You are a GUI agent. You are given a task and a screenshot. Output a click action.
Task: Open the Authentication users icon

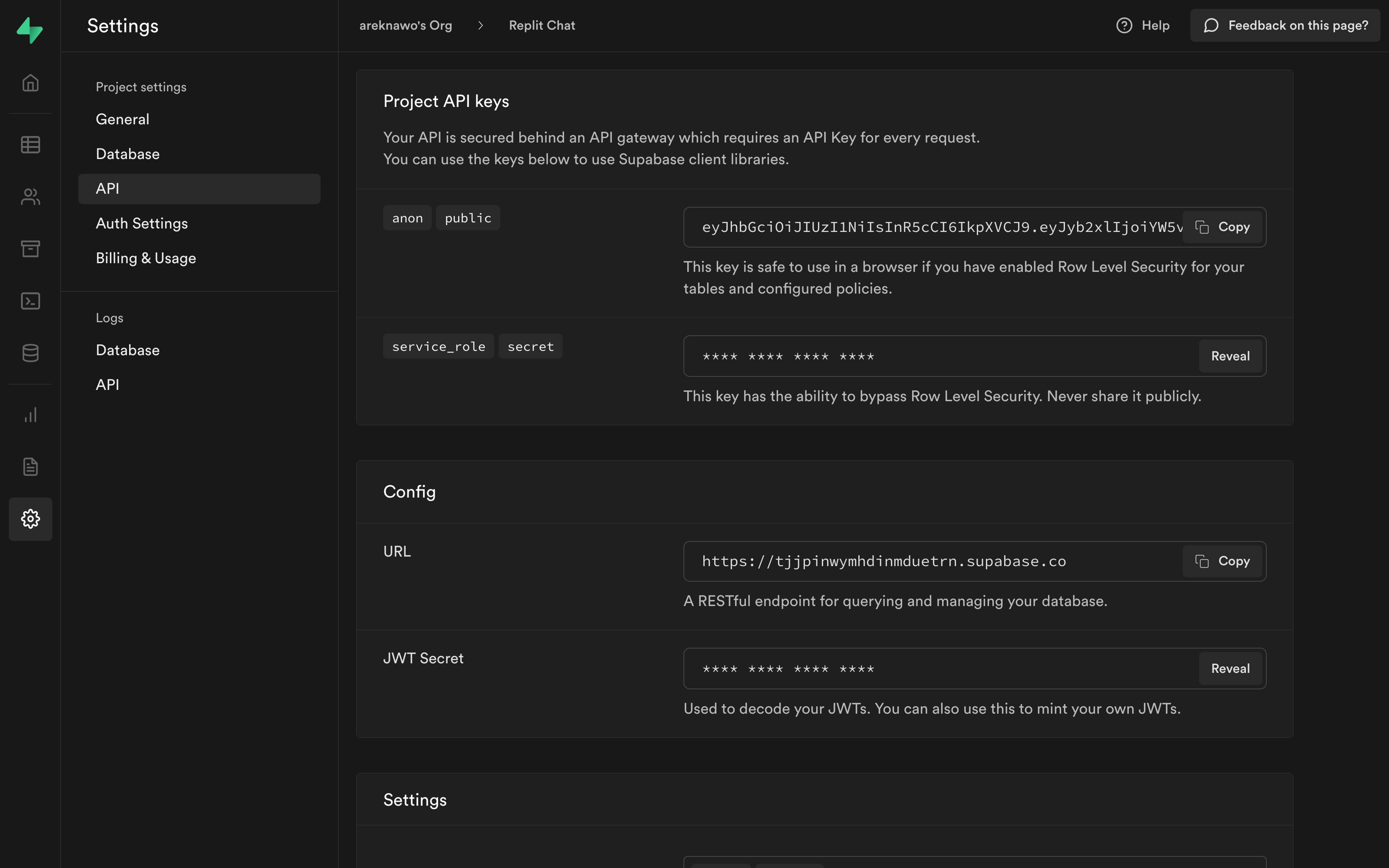pos(30,197)
